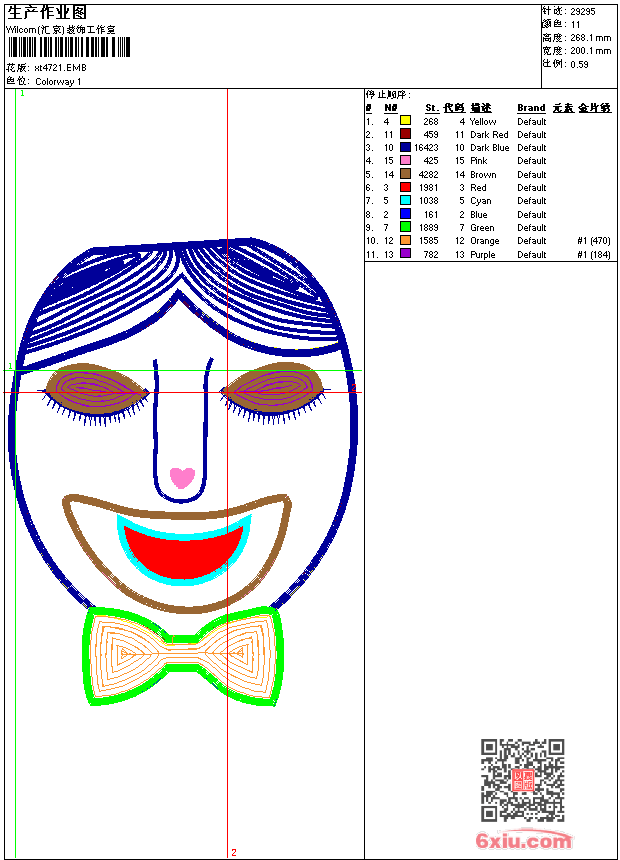Click the Colorway 1 label

[x=58, y=81]
